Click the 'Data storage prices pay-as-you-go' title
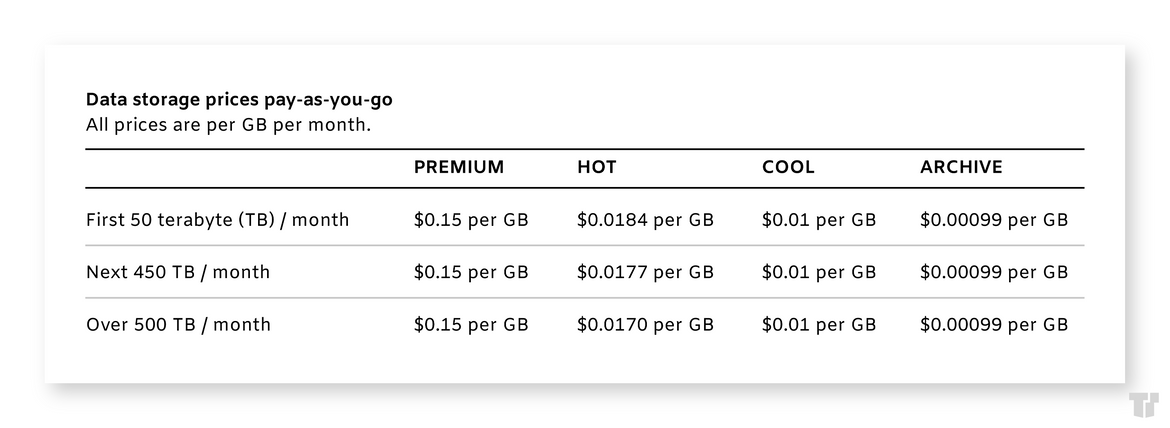1170x428 pixels. coord(239,100)
